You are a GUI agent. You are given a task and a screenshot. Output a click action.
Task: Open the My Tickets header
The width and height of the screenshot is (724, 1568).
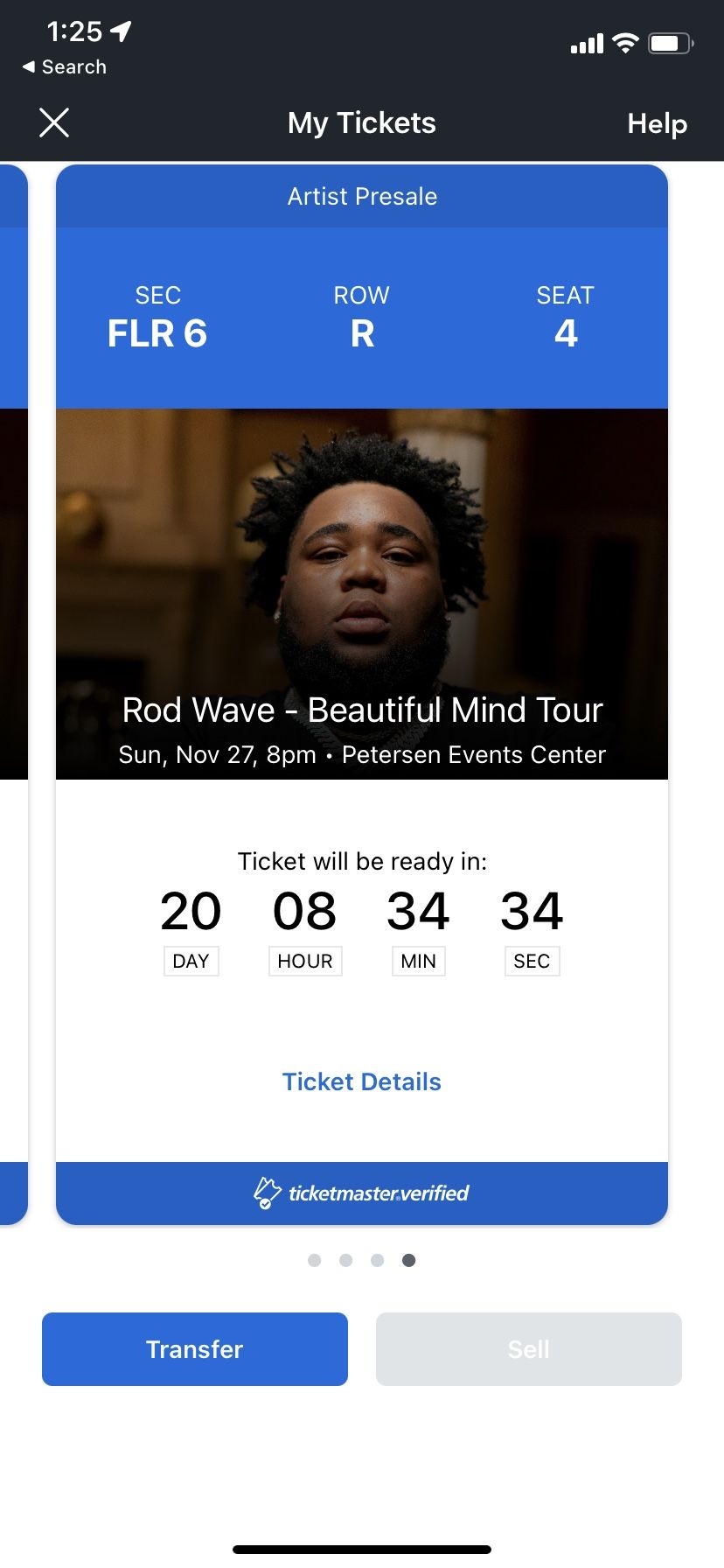pos(362,123)
